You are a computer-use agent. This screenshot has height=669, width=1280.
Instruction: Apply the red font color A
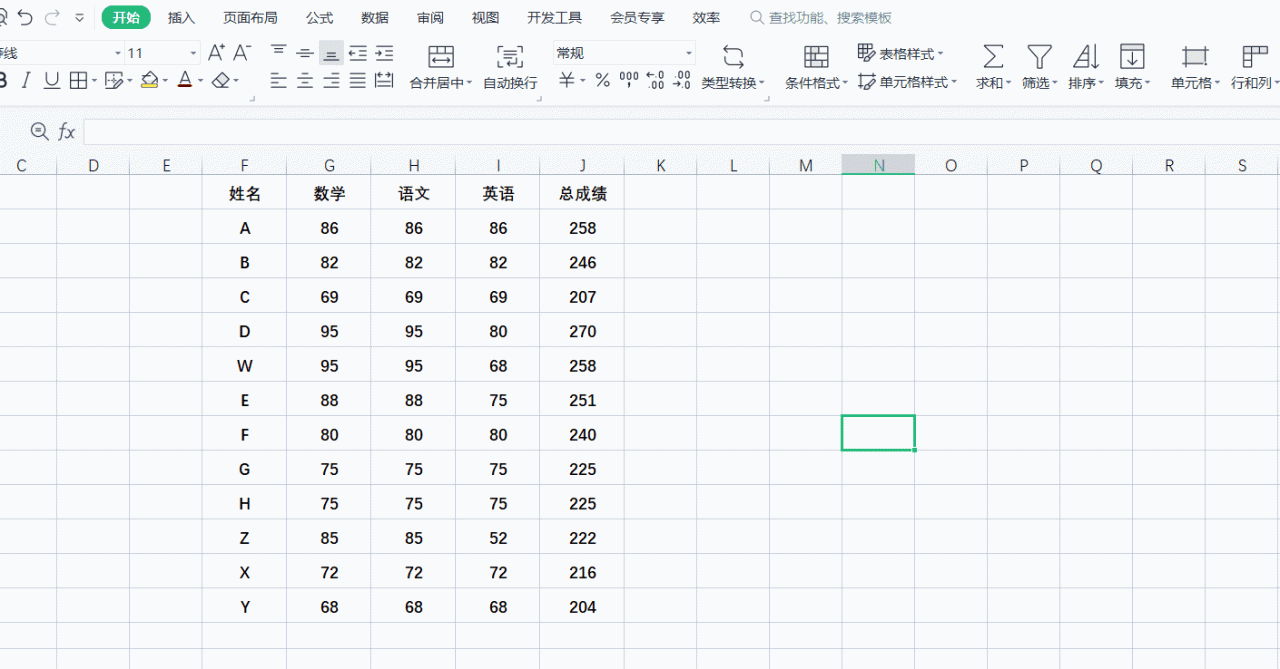pyautogui.click(x=184, y=81)
